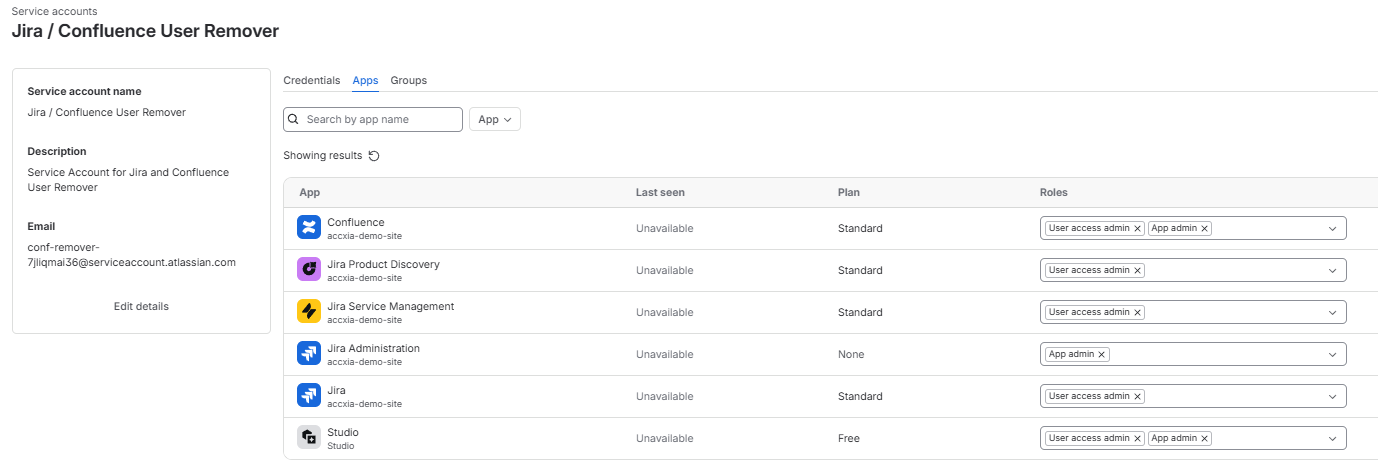Remove User access admin role from Studio
The width and height of the screenshot is (1378, 466).
(x=1137, y=438)
